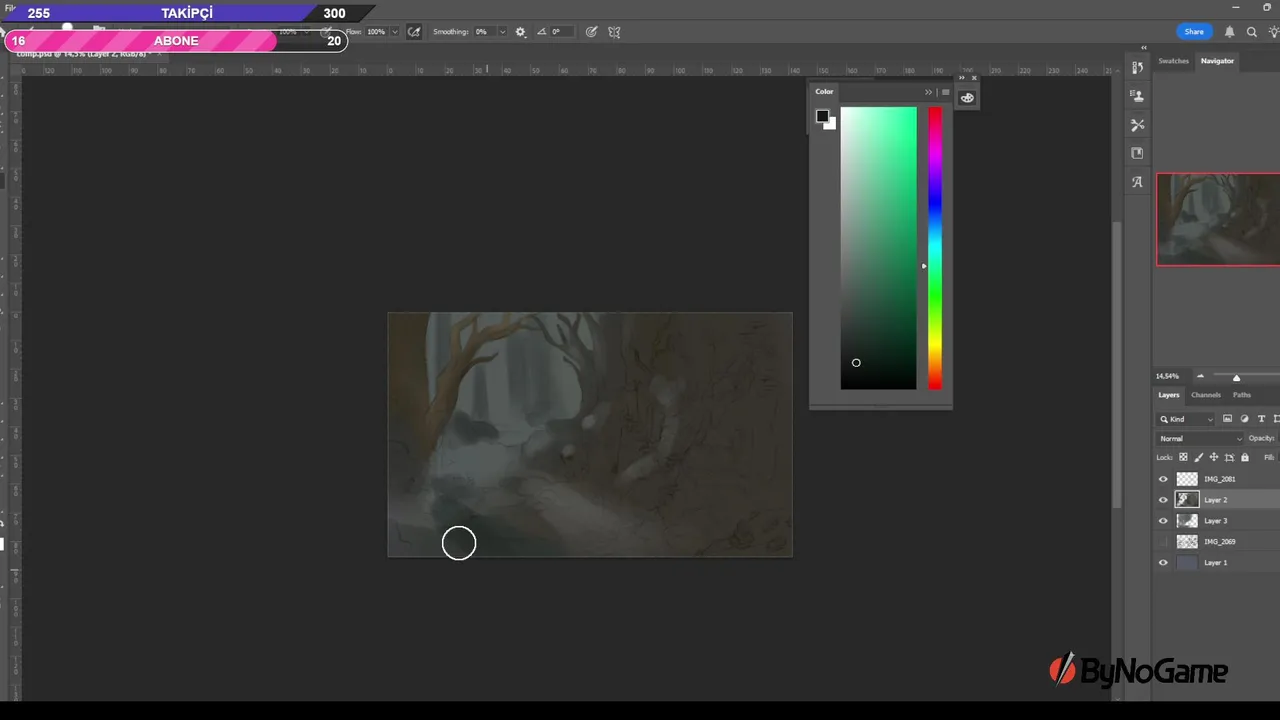This screenshot has height=720, width=1280.
Task: Select the Color panel tab
Action: (x=824, y=92)
